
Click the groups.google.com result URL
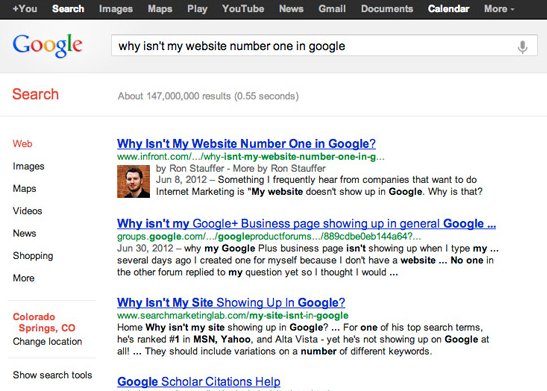tap(269, 236)
